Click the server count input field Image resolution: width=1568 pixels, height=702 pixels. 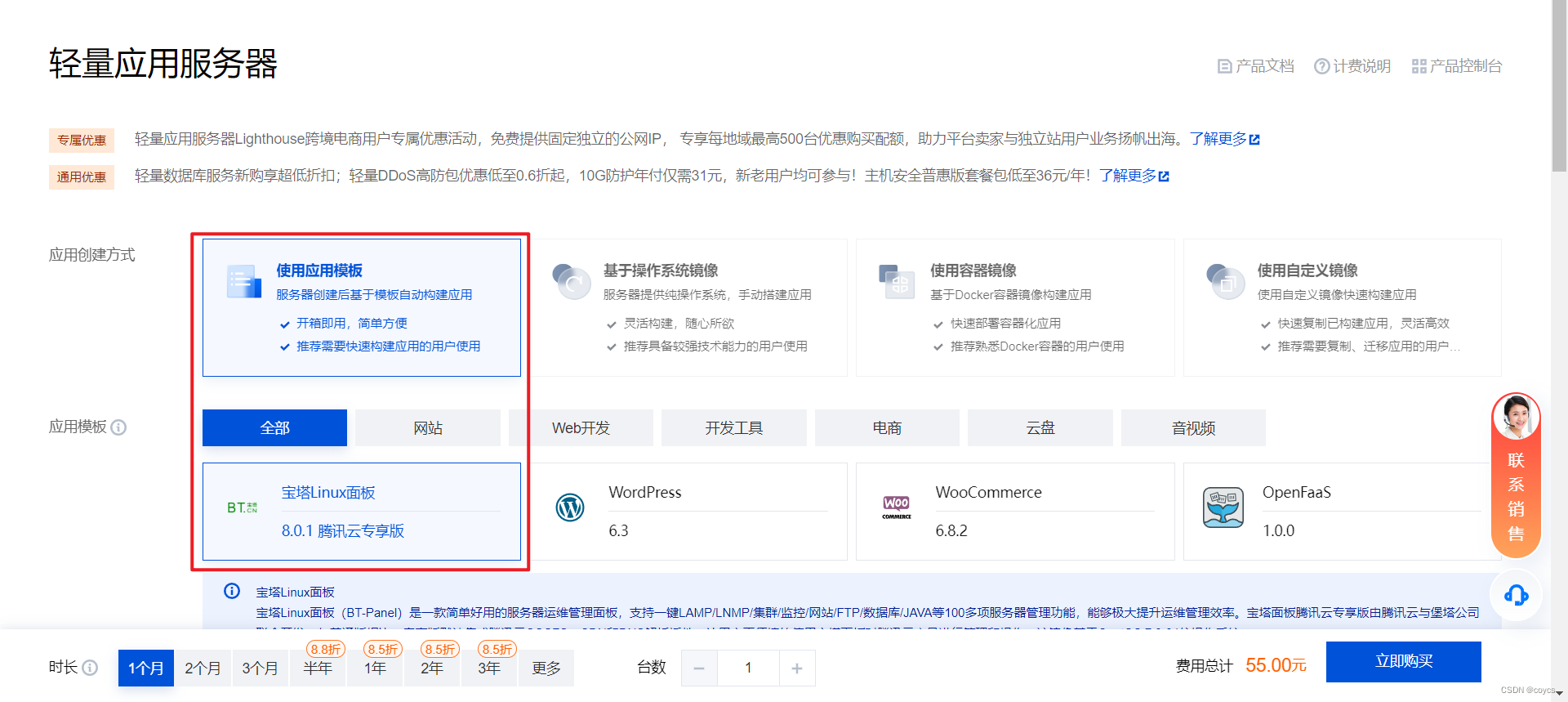pyautogui.click(x=748, y=668)
